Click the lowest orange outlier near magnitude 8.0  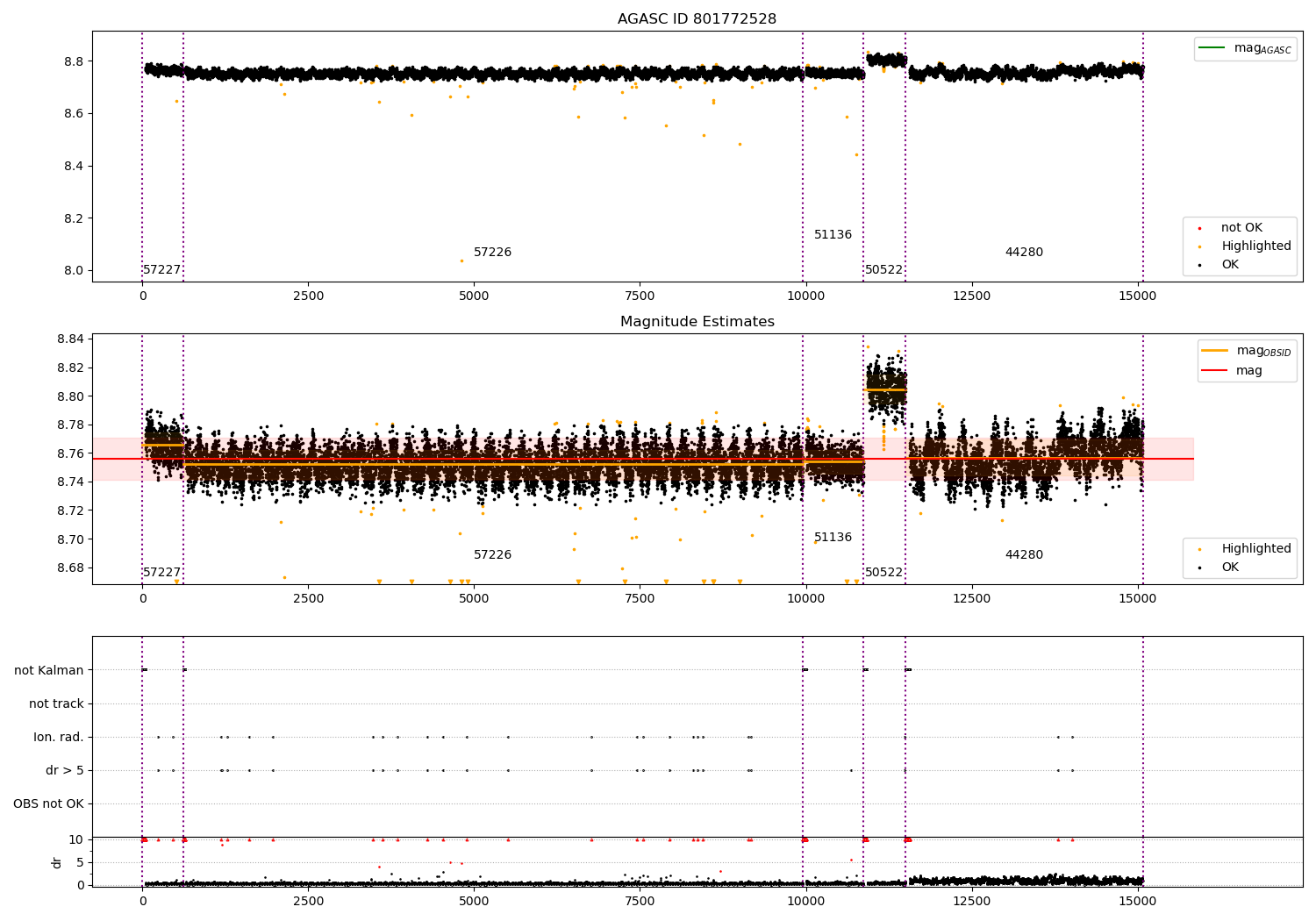tap(461, 261)
